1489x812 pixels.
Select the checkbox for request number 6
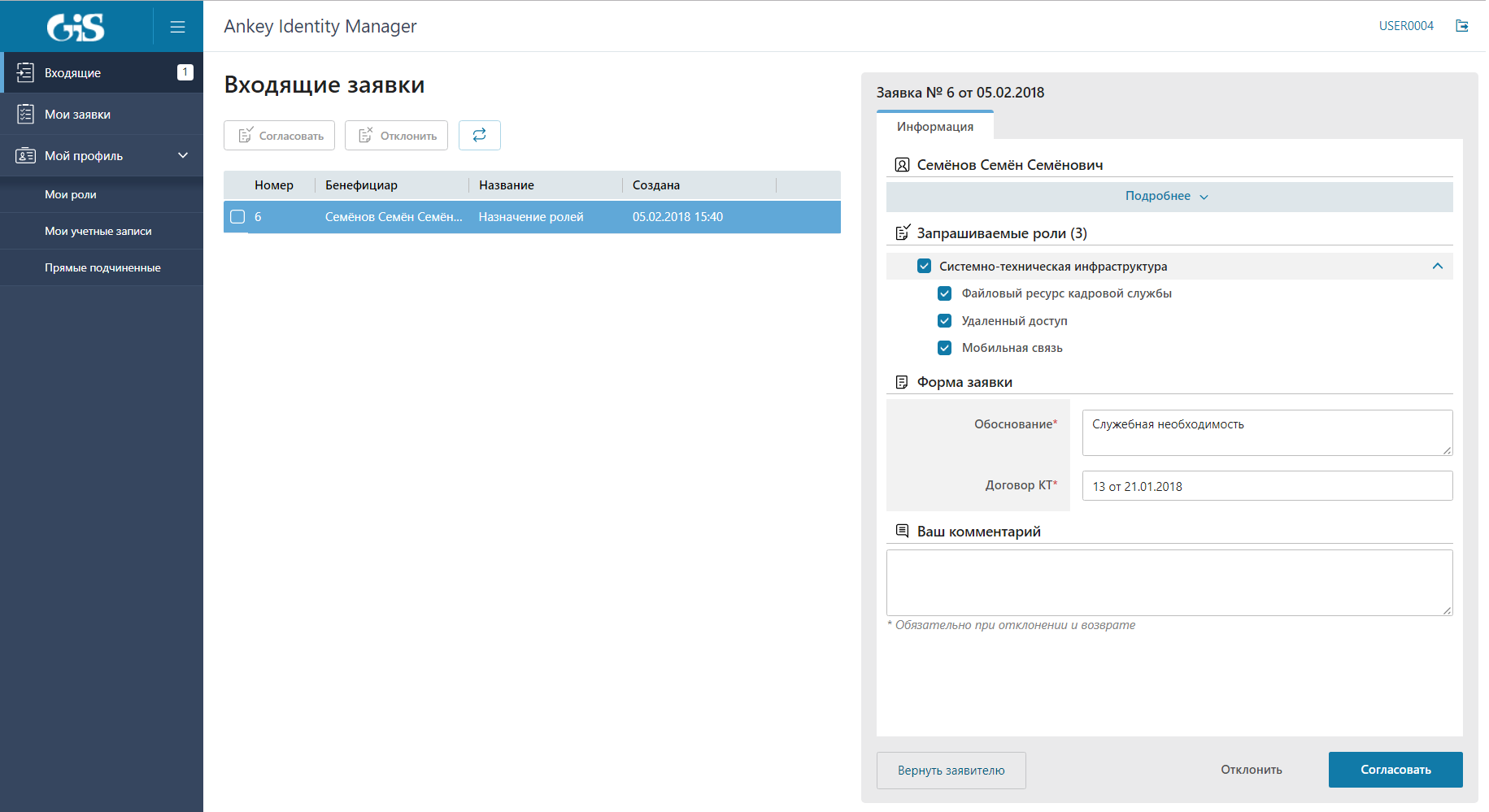237,216
